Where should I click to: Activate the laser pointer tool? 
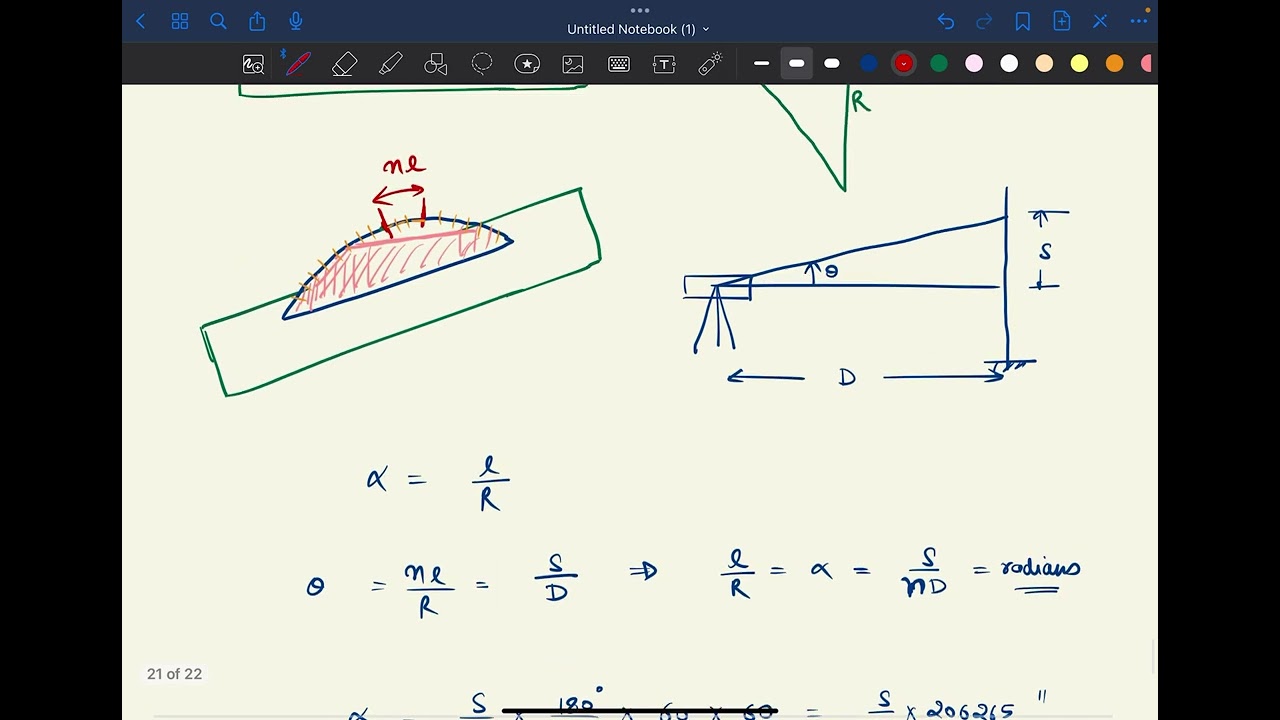tap(710, 64)
